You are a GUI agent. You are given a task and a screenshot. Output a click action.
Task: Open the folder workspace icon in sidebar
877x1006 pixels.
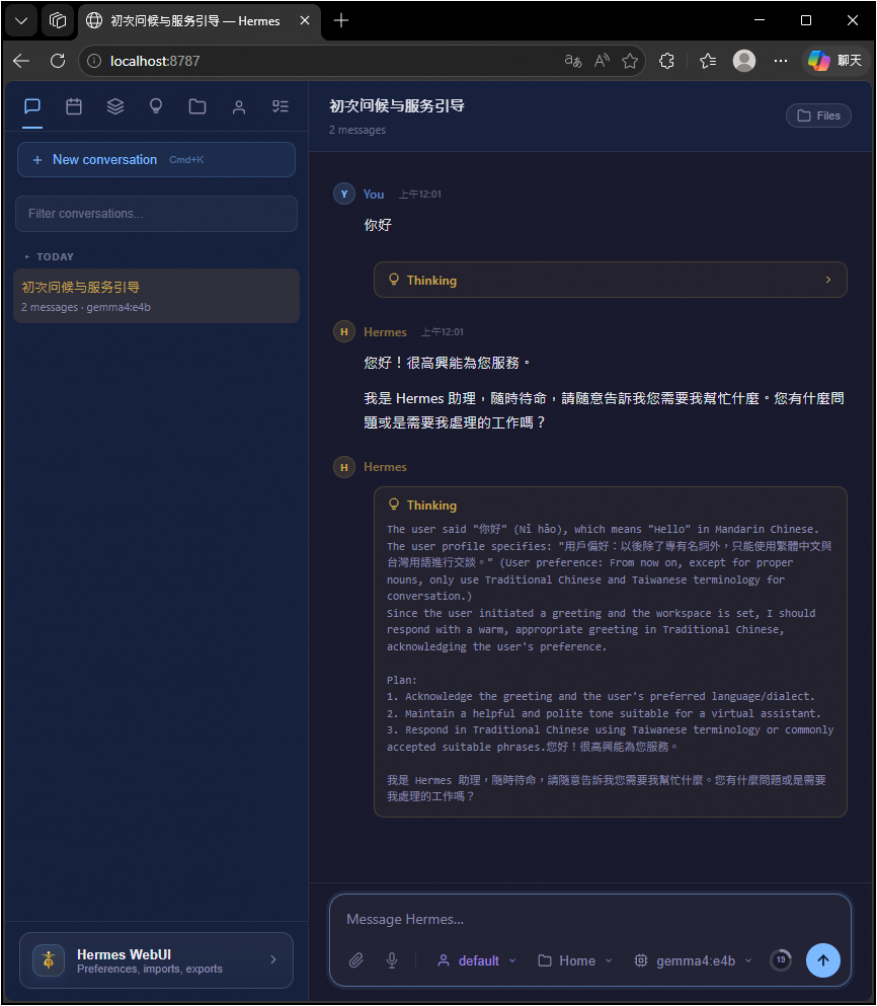[x=197, y=107]
